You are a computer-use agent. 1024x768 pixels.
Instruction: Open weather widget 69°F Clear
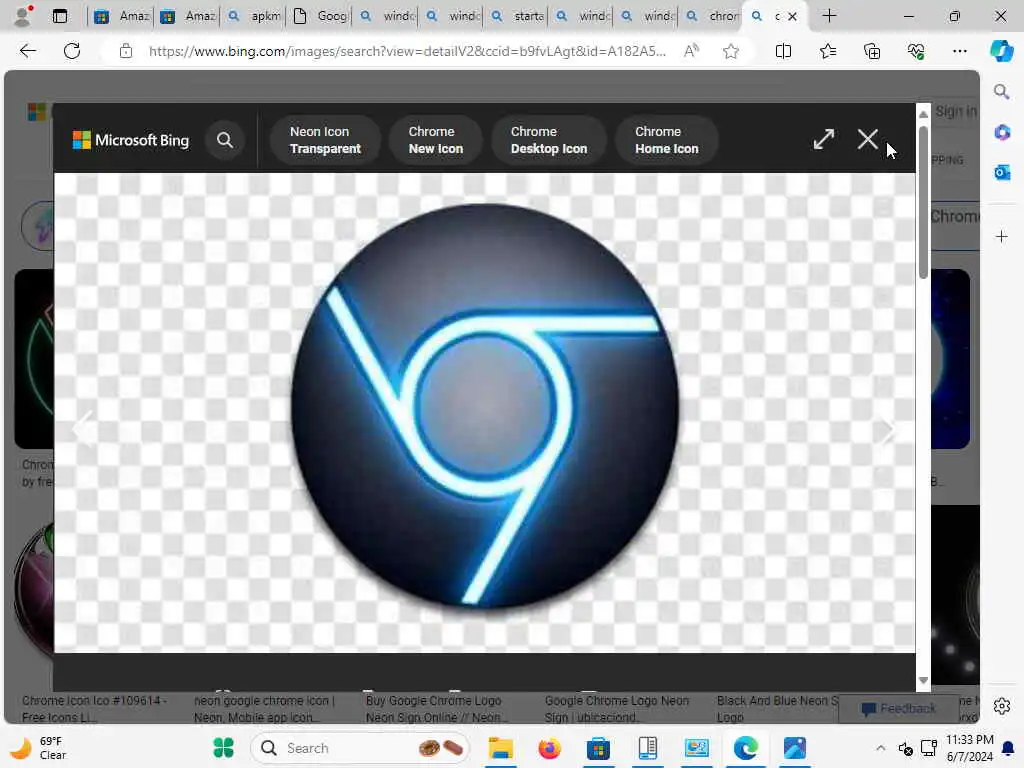pos(39,748)
